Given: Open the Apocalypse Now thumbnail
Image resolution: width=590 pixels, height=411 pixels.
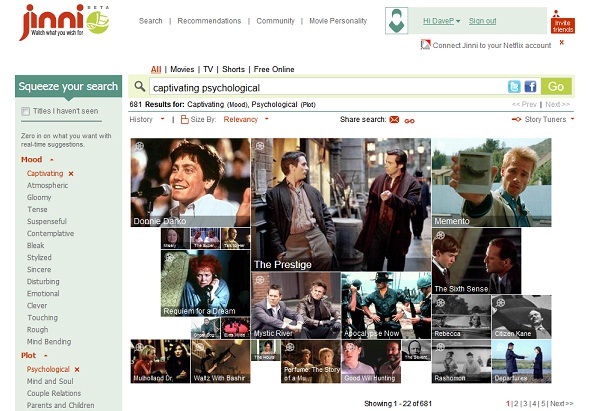Looking at the screenshot, I should [386, 306].
